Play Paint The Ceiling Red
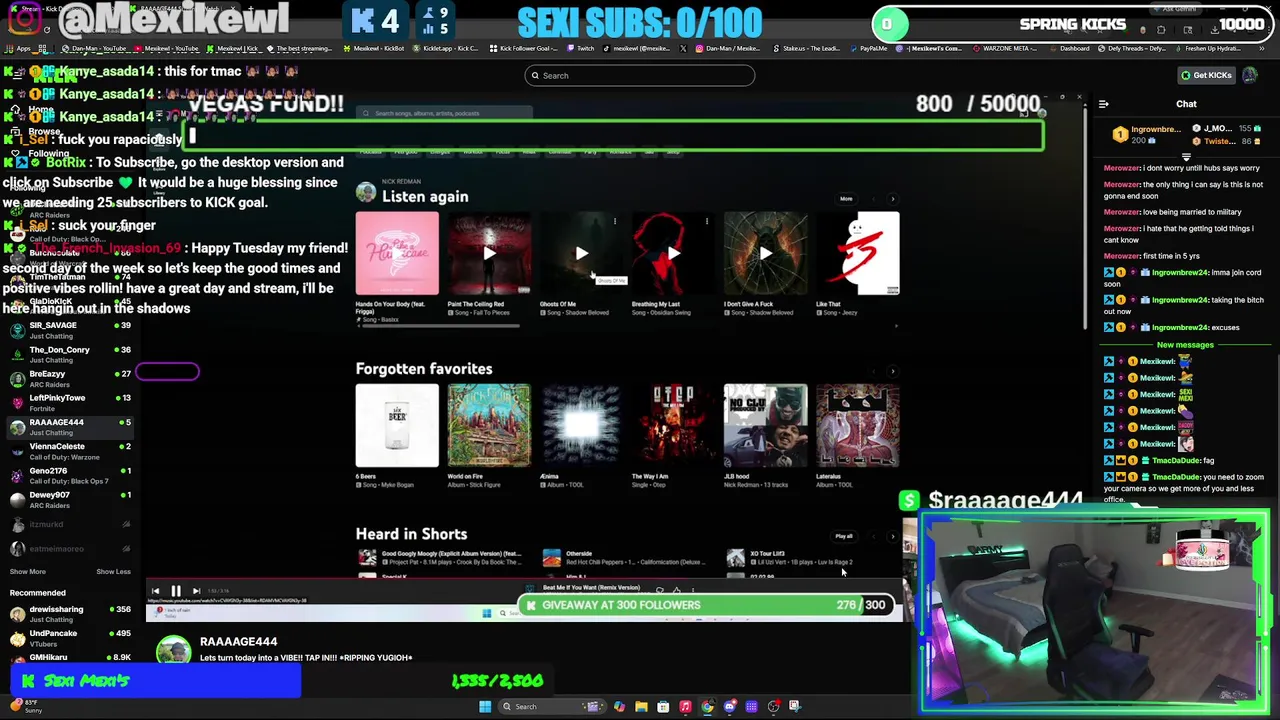Screen dimensions: 1280x720 (489, 254)
